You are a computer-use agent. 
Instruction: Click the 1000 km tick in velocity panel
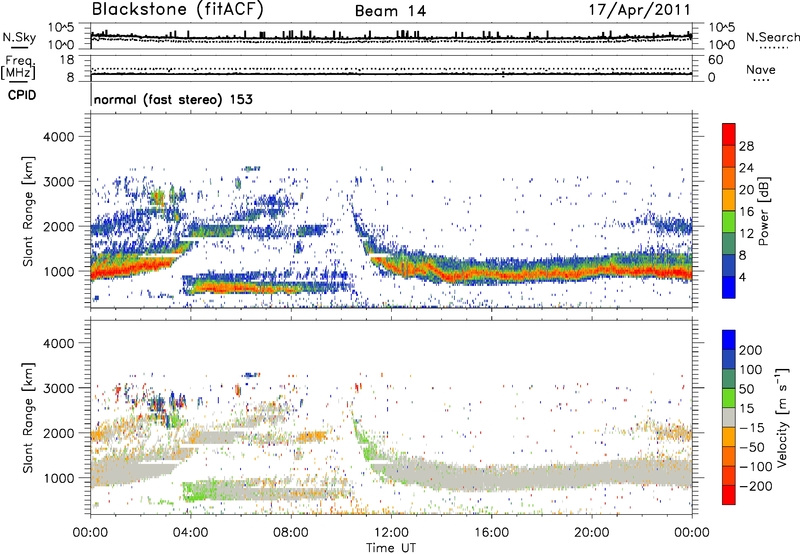coord(58,478)
